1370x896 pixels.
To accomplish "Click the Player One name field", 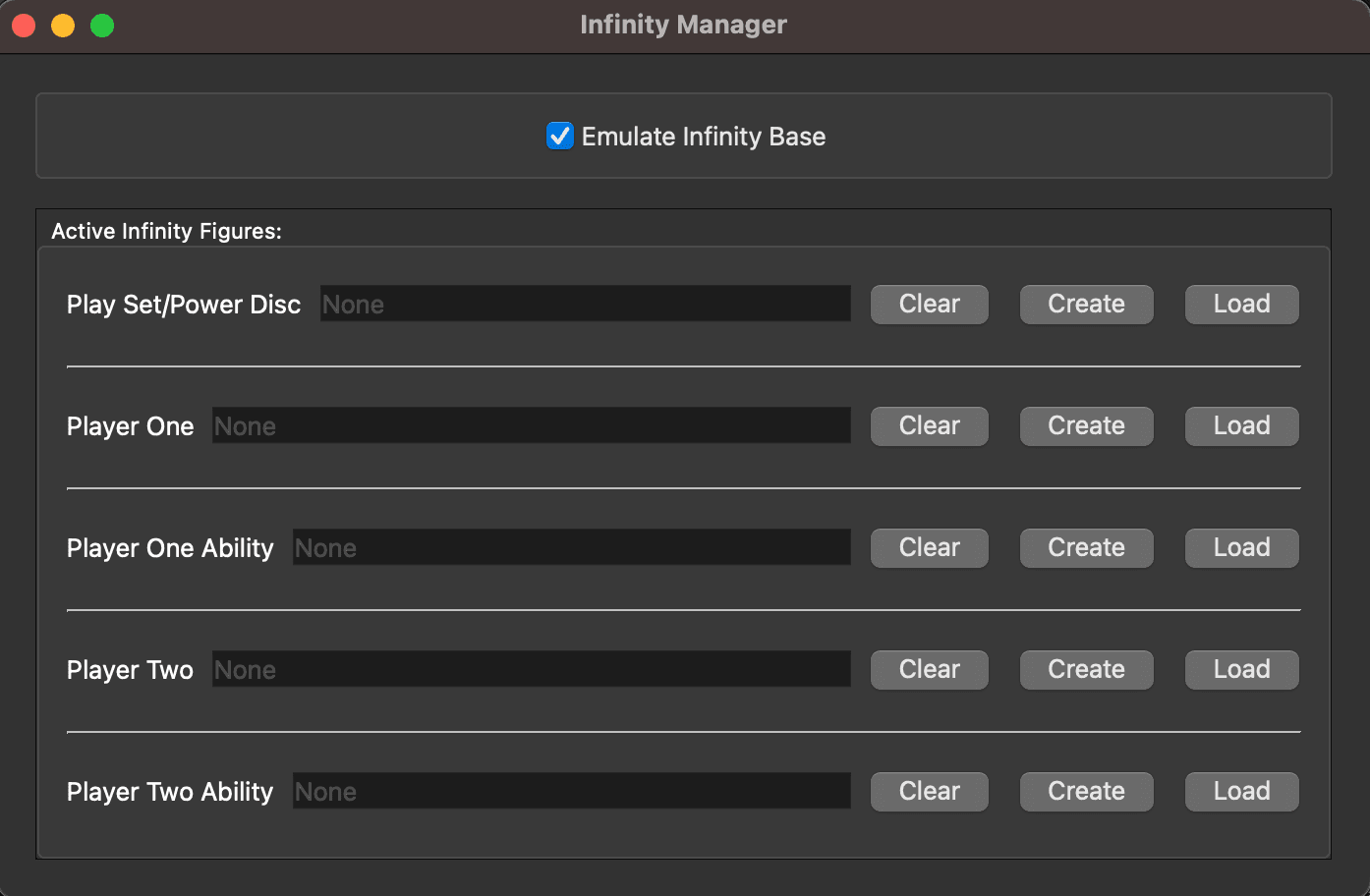I will pos(532,425).
